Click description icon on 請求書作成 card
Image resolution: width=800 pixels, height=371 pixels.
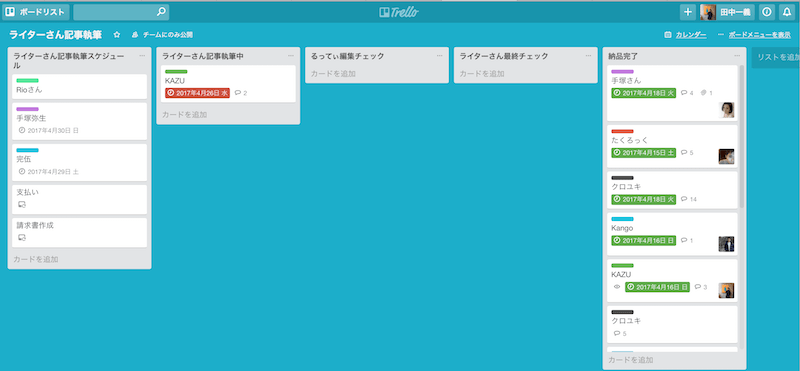point(21,237)
